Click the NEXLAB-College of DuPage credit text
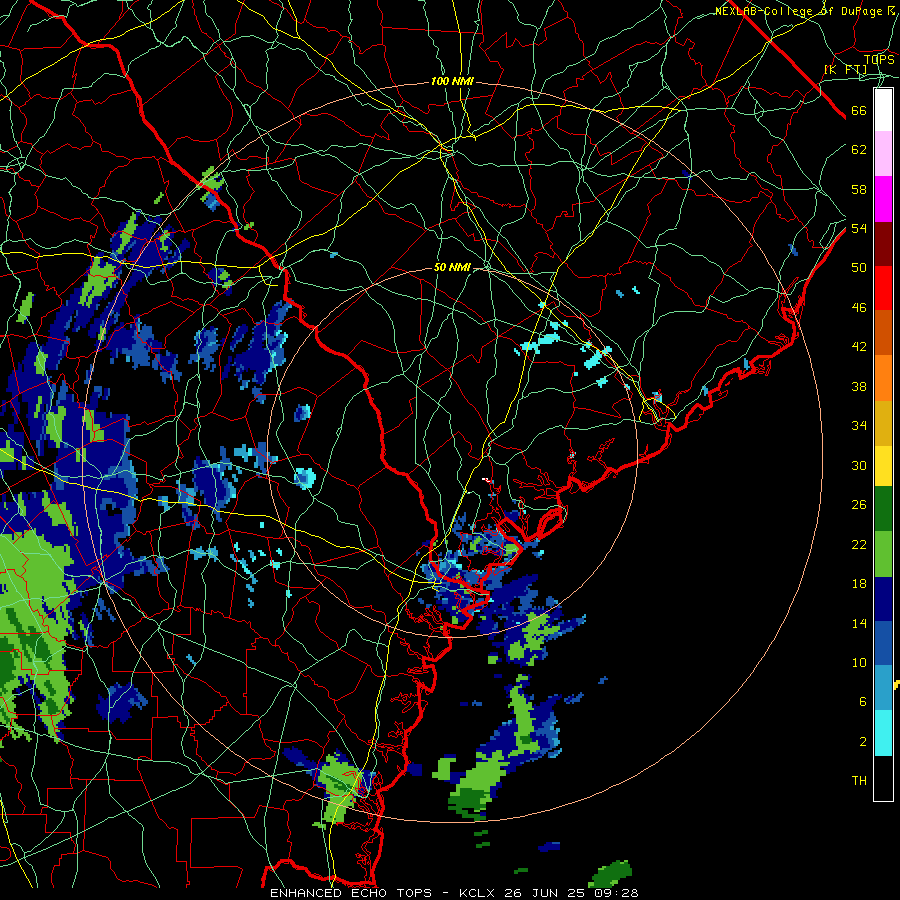Screen dimensions: 900x900 click(x=805, y=11)
